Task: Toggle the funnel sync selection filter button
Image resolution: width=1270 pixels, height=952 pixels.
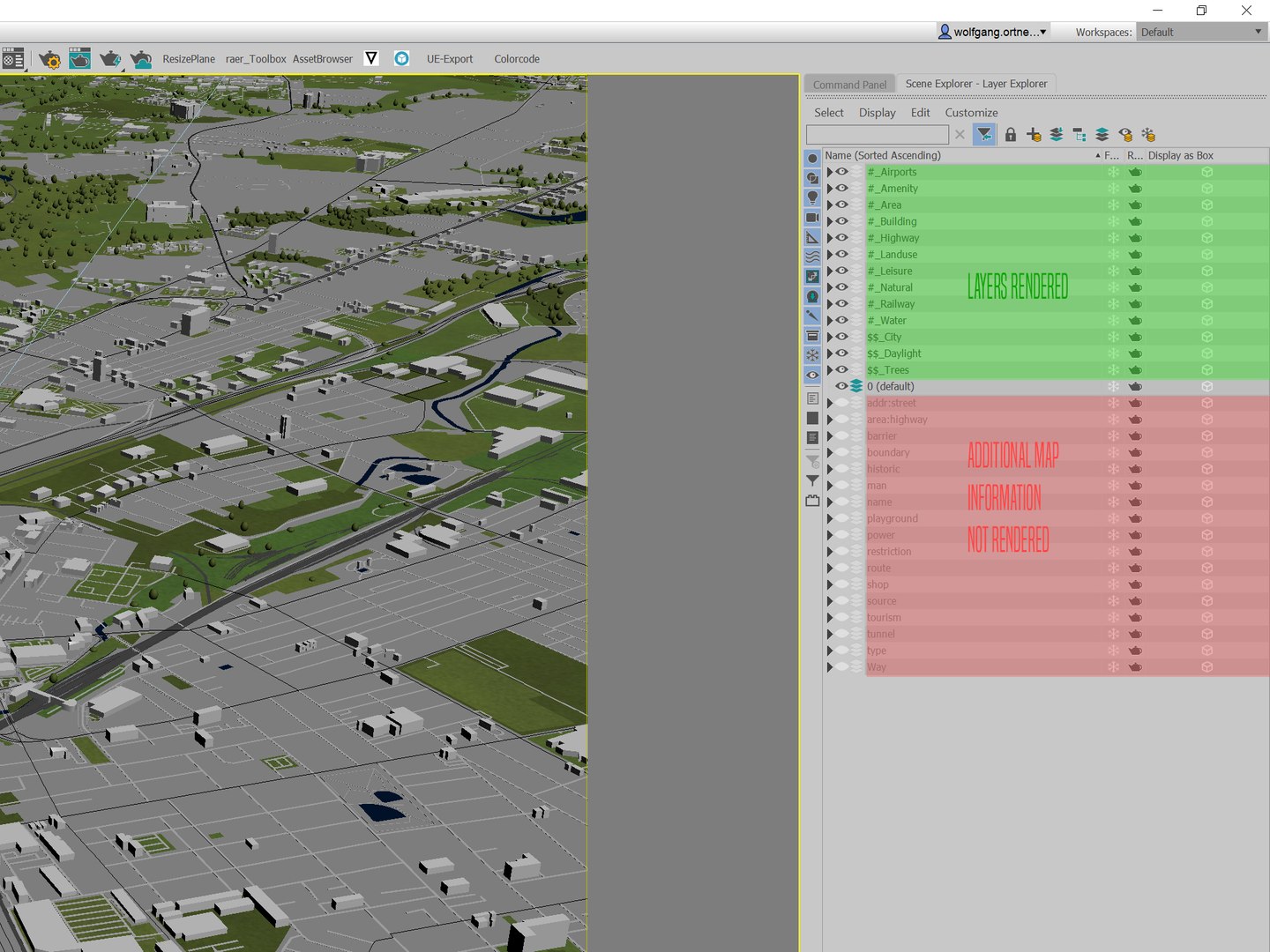Action: pyautogui.click(x=984, y=134)
